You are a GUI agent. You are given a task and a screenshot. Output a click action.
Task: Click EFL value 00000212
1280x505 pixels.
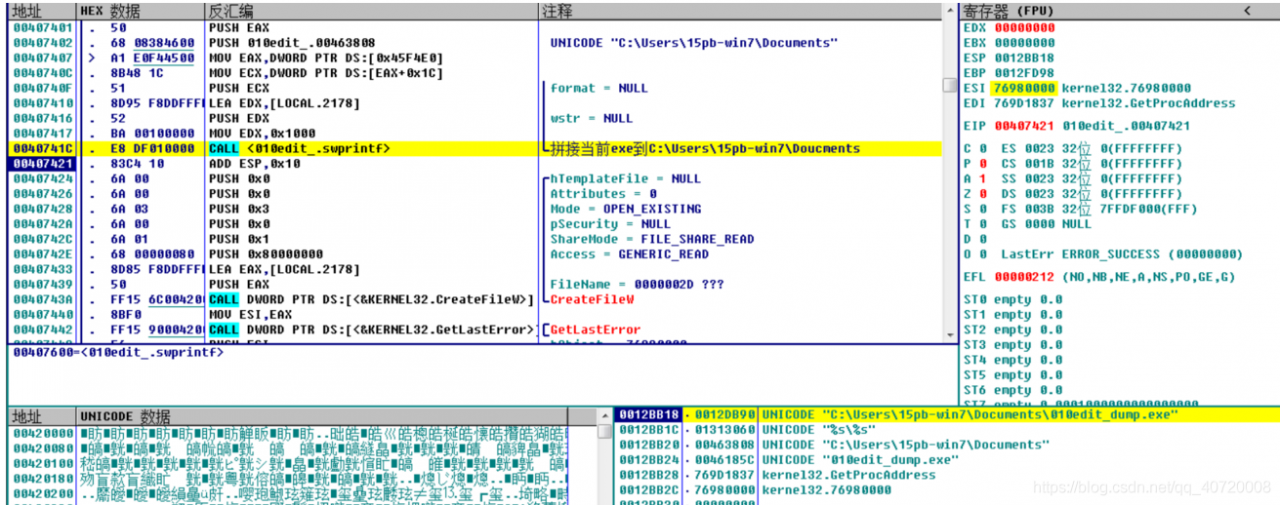[x=1026, y=277]
